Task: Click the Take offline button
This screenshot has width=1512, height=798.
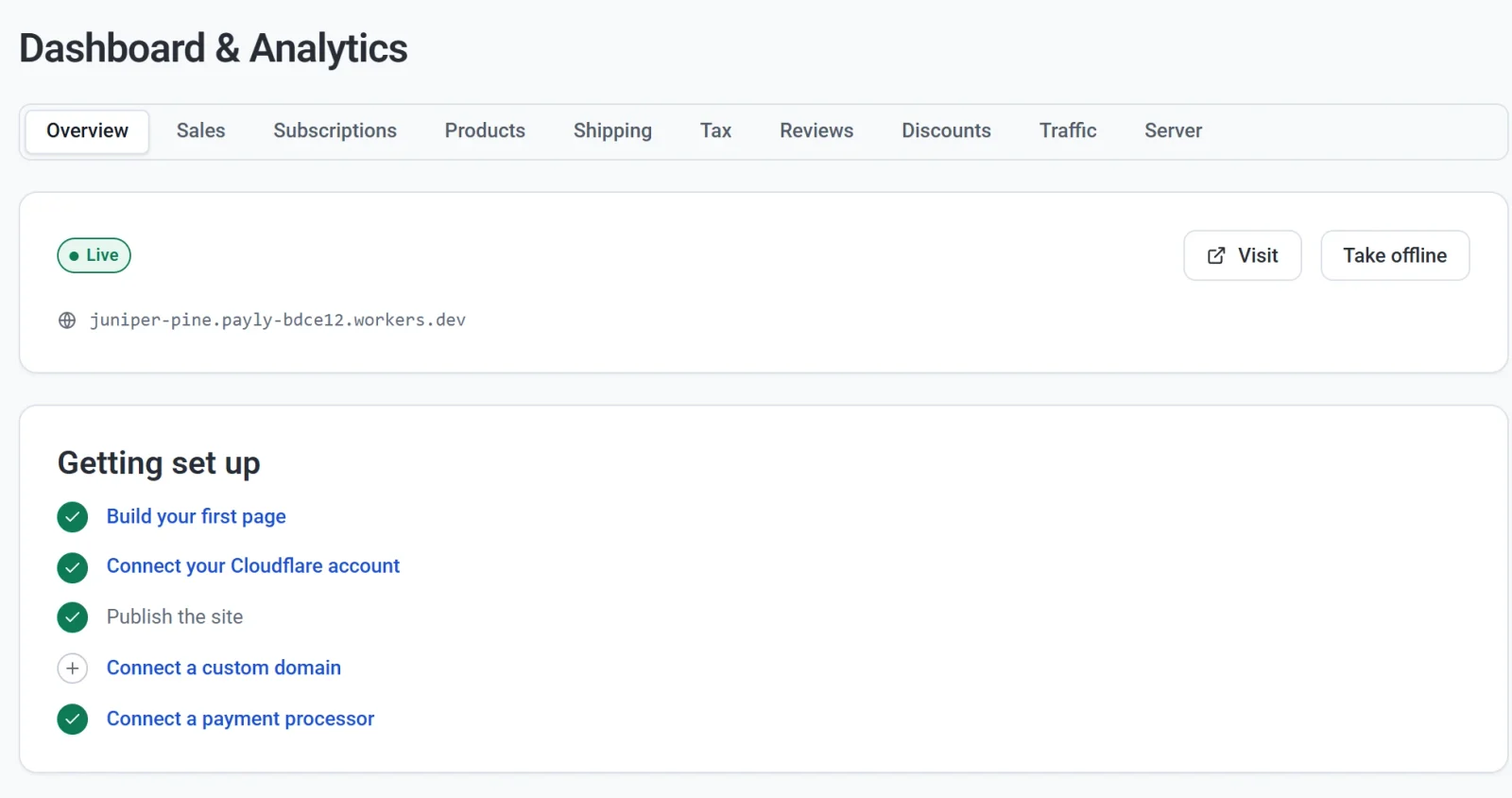Action: pos(1395,255)
